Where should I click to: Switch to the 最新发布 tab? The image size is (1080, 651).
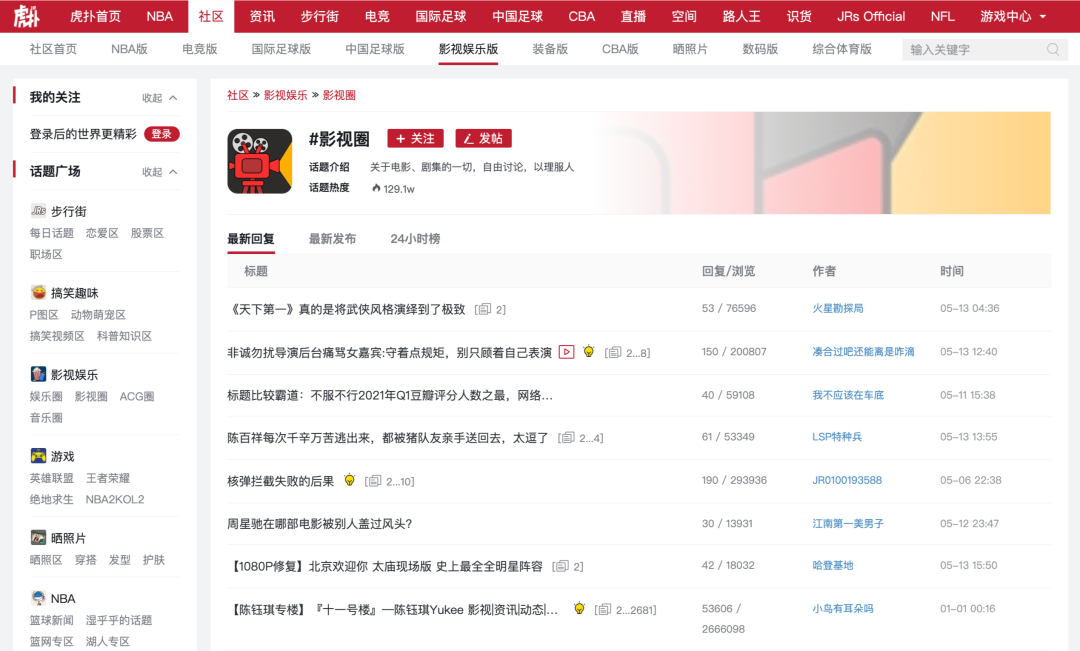[333, 238]
